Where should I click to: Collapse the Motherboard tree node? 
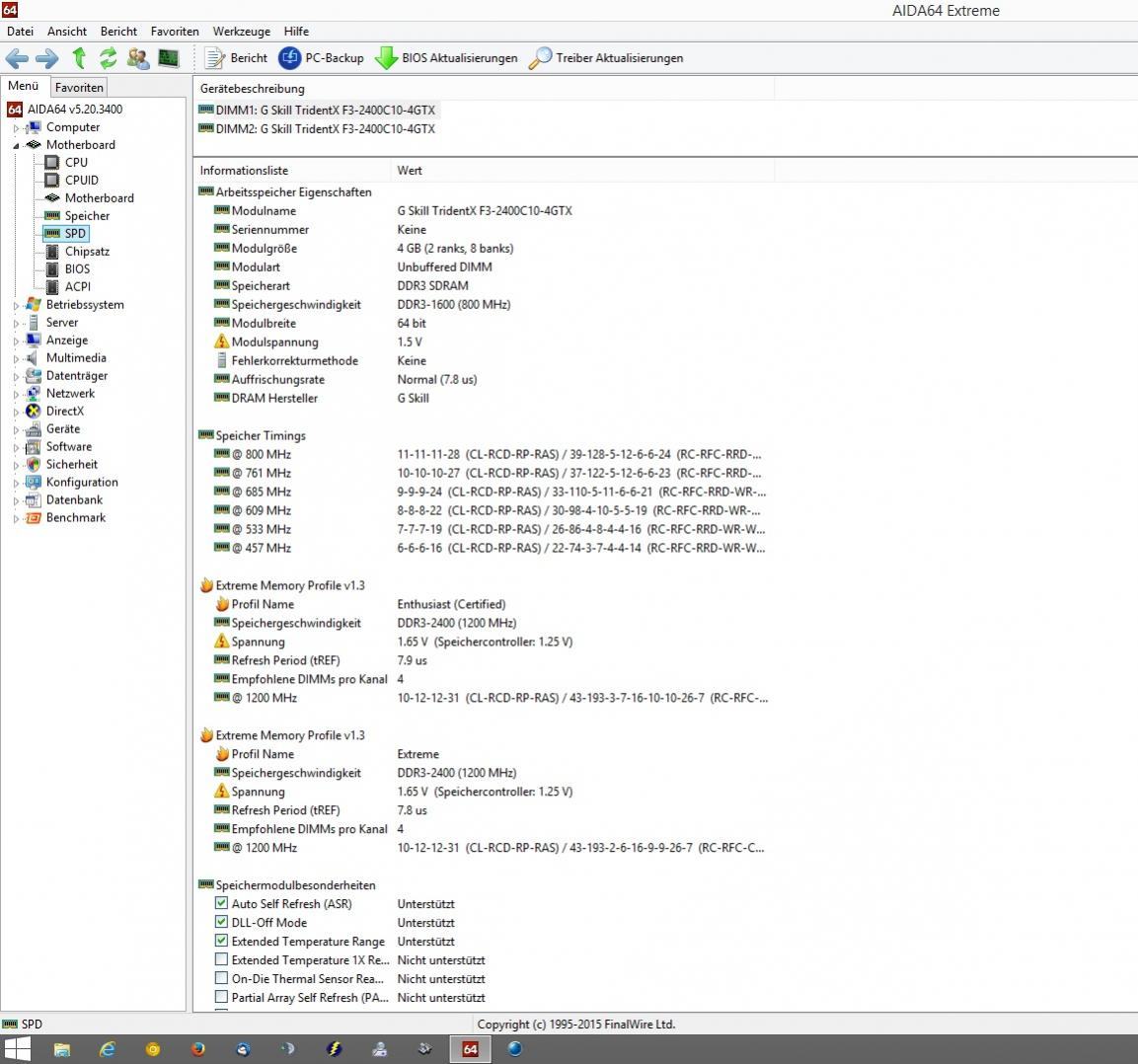(x=16, y=145)
